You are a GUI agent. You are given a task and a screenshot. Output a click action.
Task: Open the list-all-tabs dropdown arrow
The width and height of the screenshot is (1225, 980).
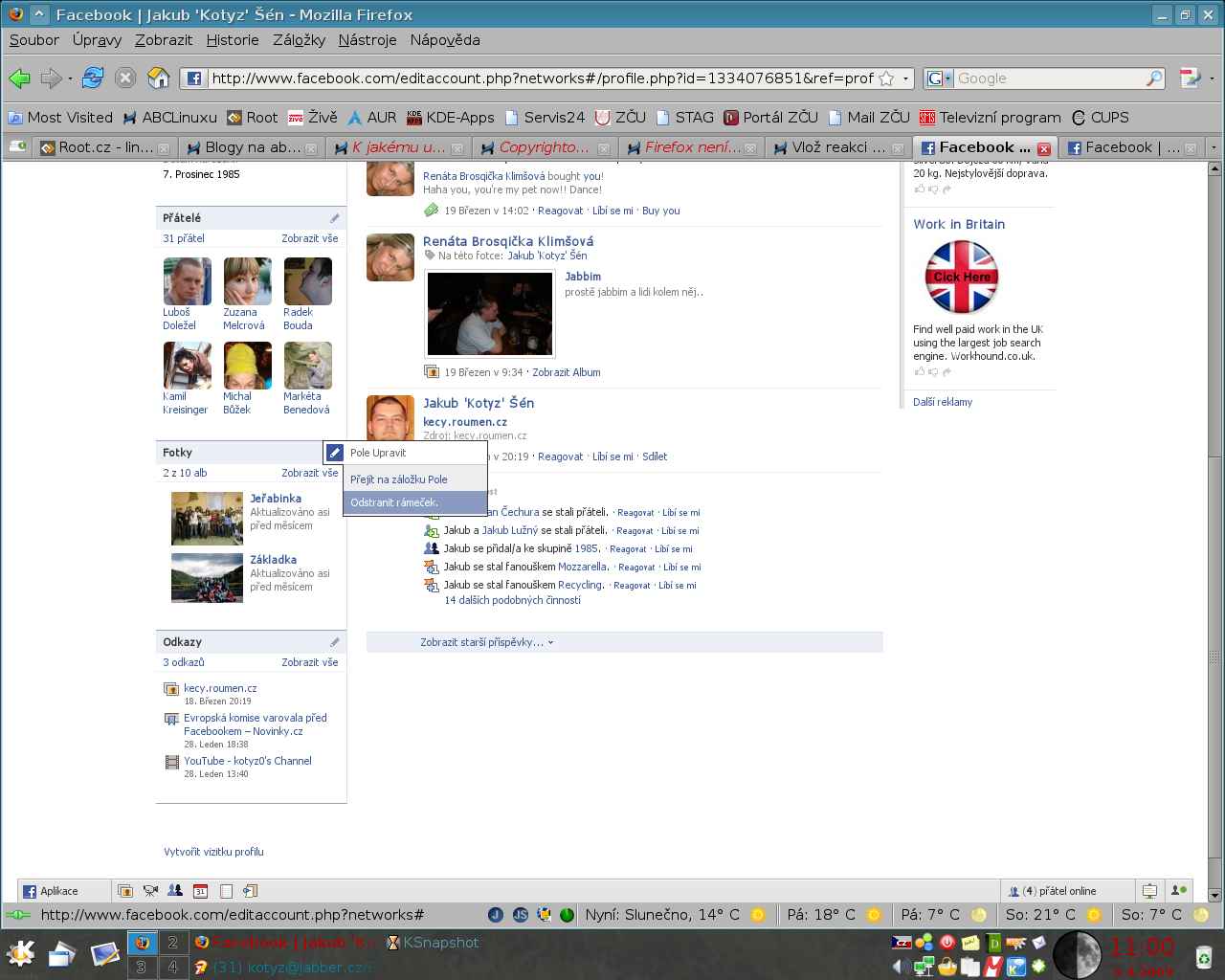coord(1214,147)
